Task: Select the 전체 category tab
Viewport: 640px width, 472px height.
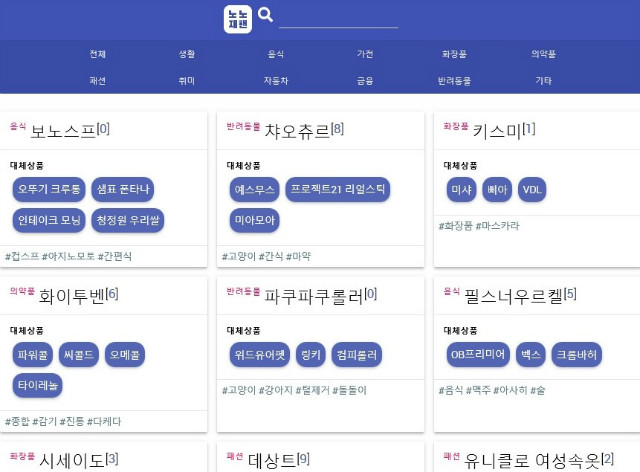Action: (98, 54)
